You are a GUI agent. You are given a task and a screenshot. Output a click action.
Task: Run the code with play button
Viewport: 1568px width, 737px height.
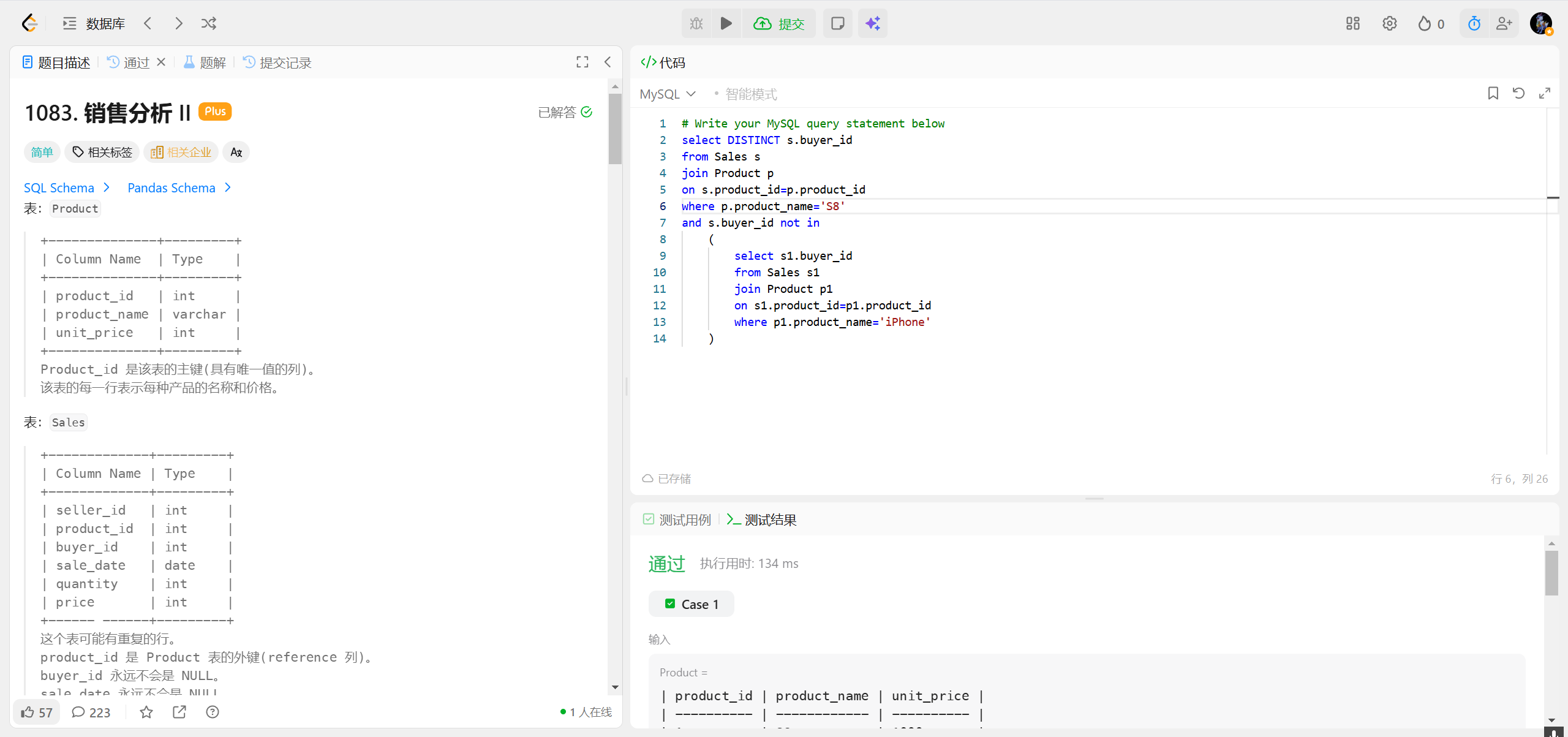726,23
